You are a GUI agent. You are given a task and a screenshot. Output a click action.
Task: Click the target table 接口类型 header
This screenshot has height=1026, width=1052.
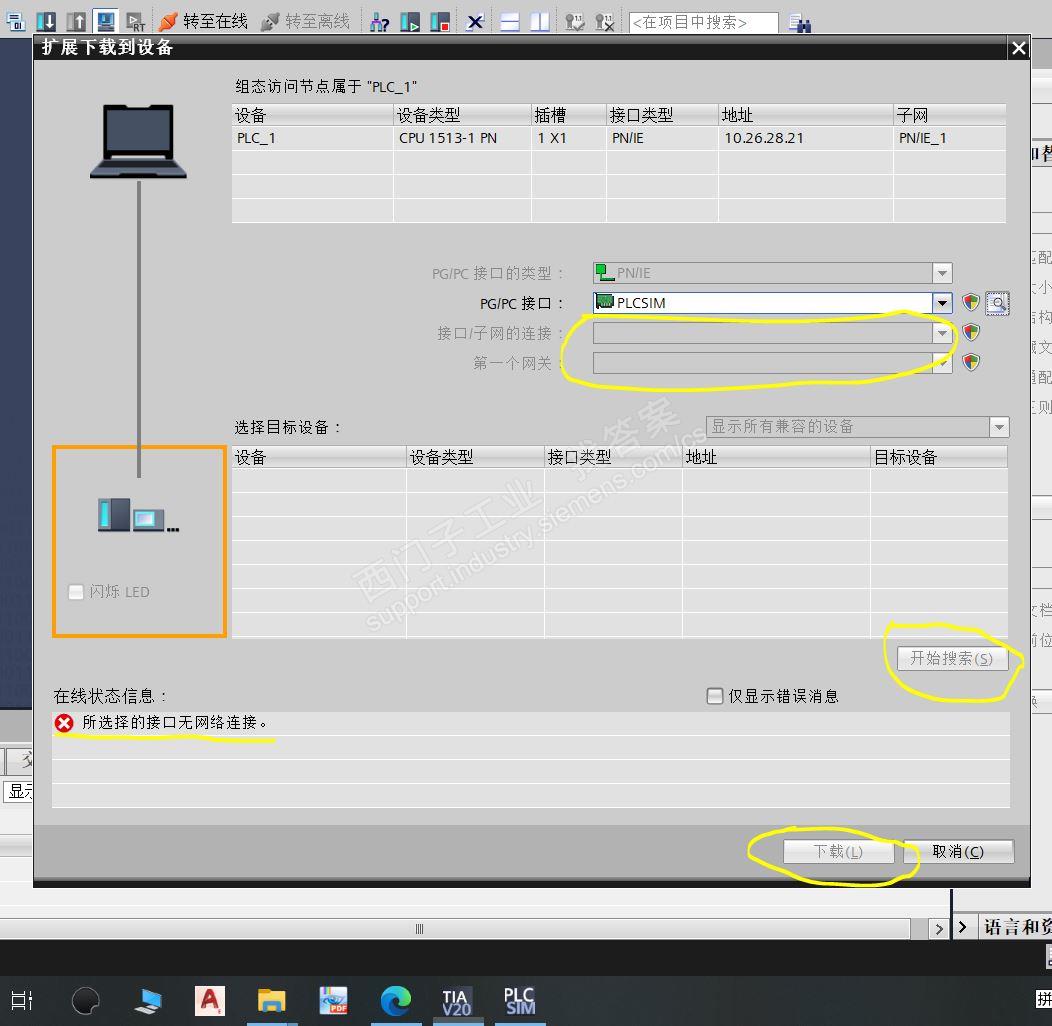point(613,458)
